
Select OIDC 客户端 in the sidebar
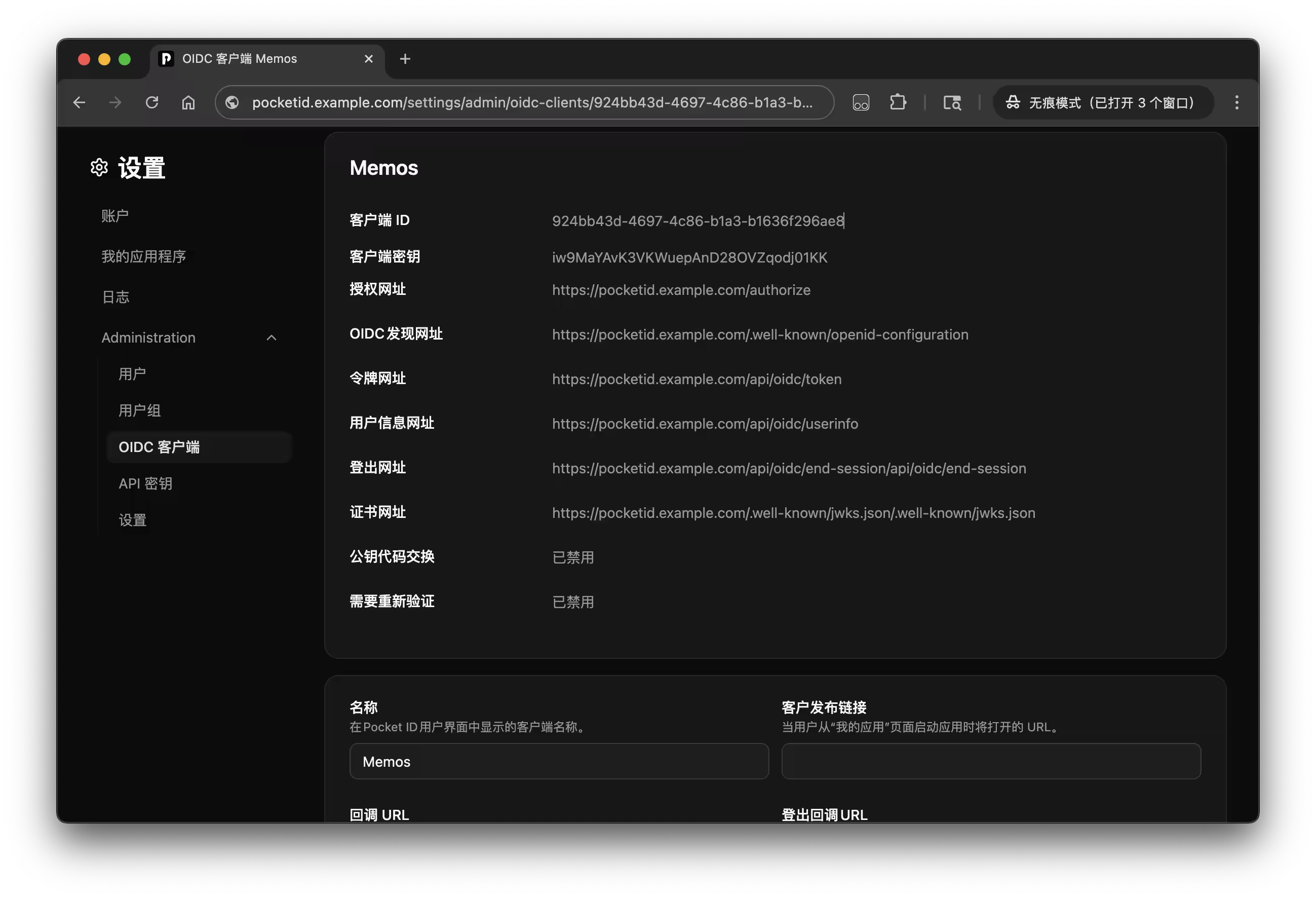(199, 447)
